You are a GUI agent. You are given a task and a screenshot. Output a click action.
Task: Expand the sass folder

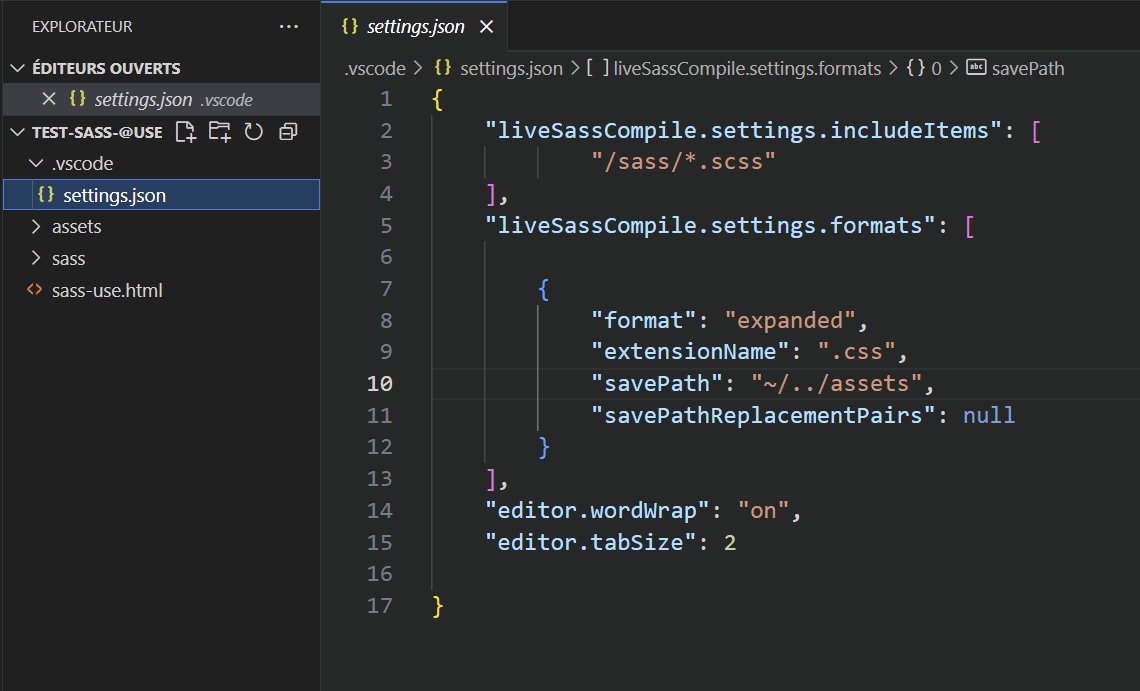tap(36, 258)
